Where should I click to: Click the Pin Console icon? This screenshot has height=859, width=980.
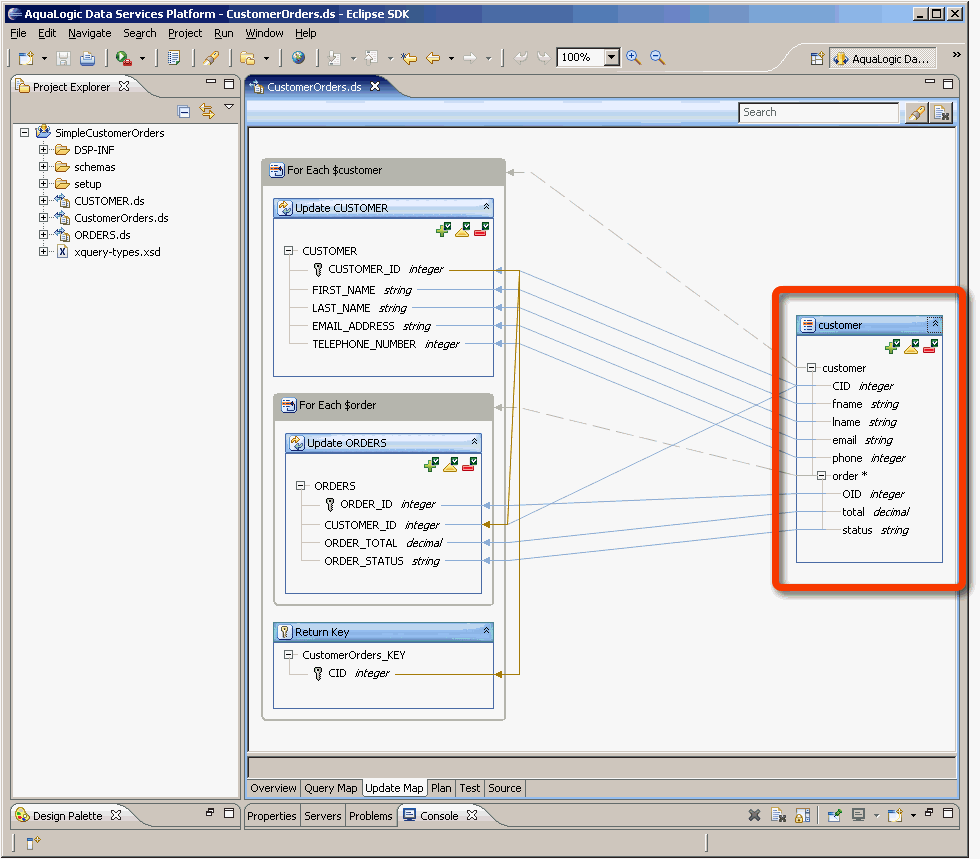tap(834, 815)
